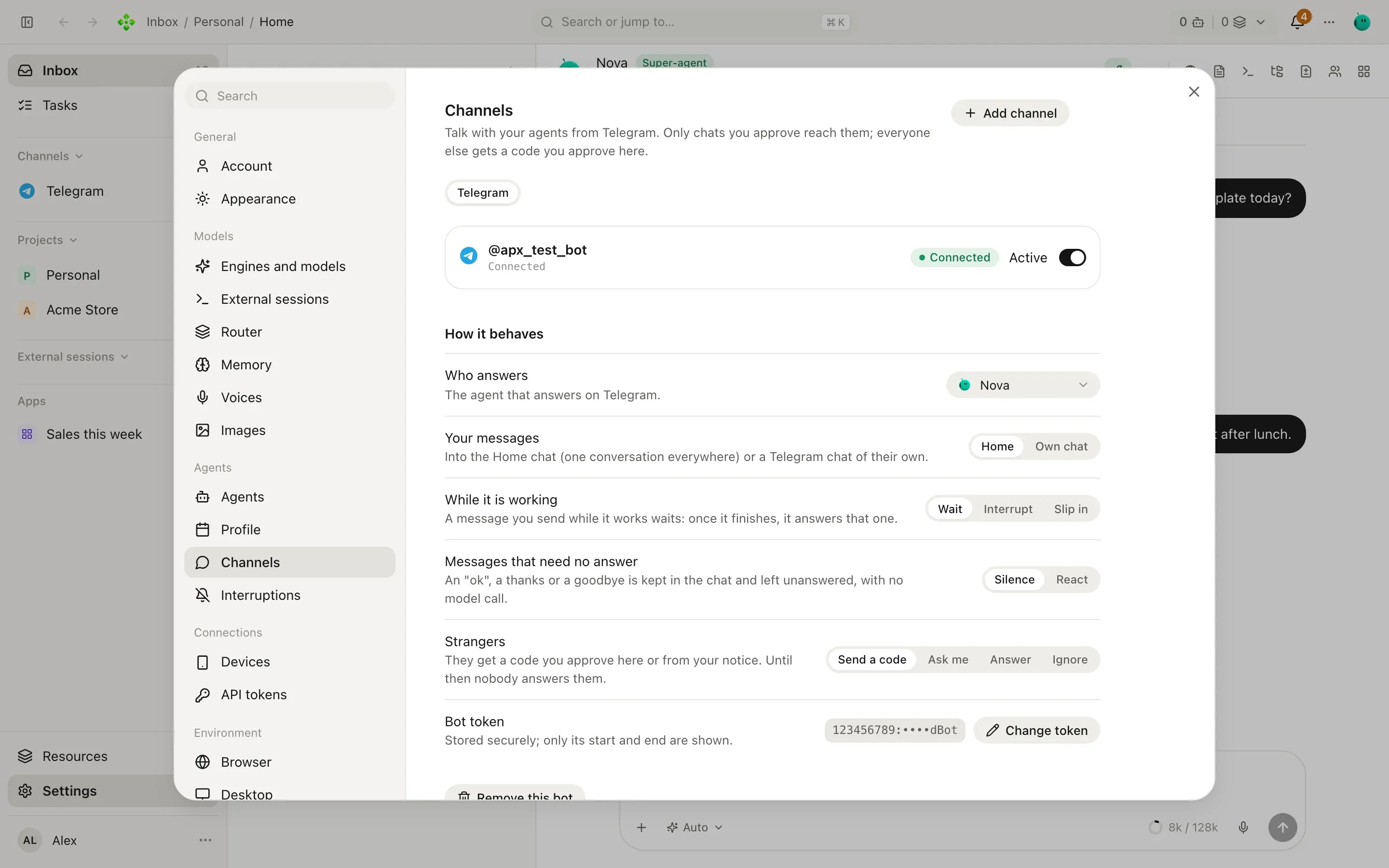Click the send arrow button in composer
Viewport: 1389px width, 868px height.
1283,827
